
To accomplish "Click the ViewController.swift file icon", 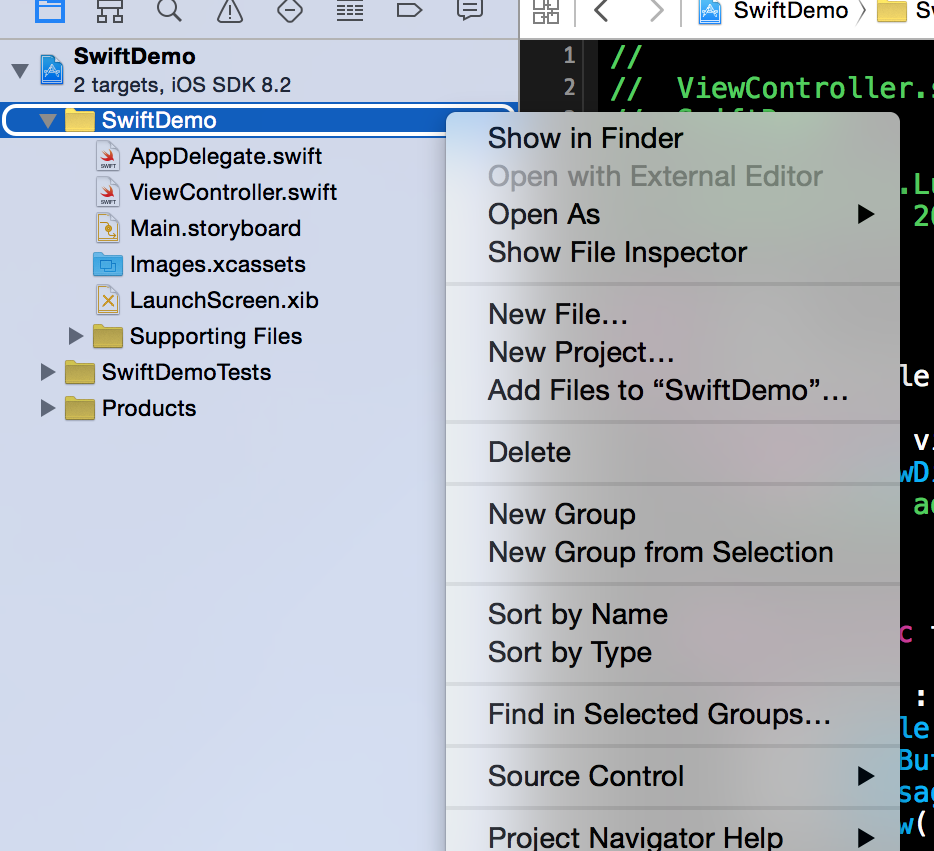I will coord(108,192).
